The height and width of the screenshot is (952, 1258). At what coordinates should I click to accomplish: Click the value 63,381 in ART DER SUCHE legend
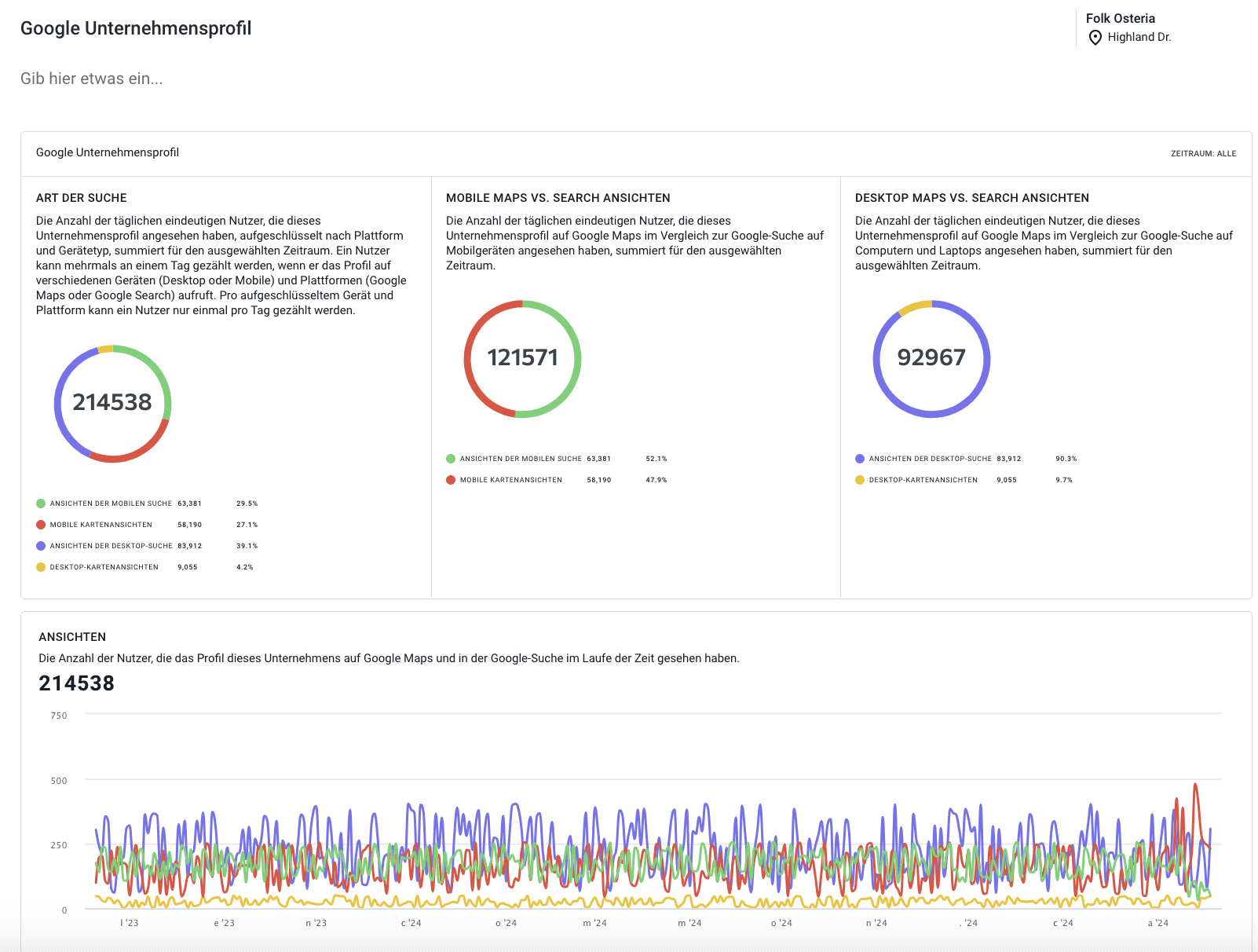(x=189, y=503)
